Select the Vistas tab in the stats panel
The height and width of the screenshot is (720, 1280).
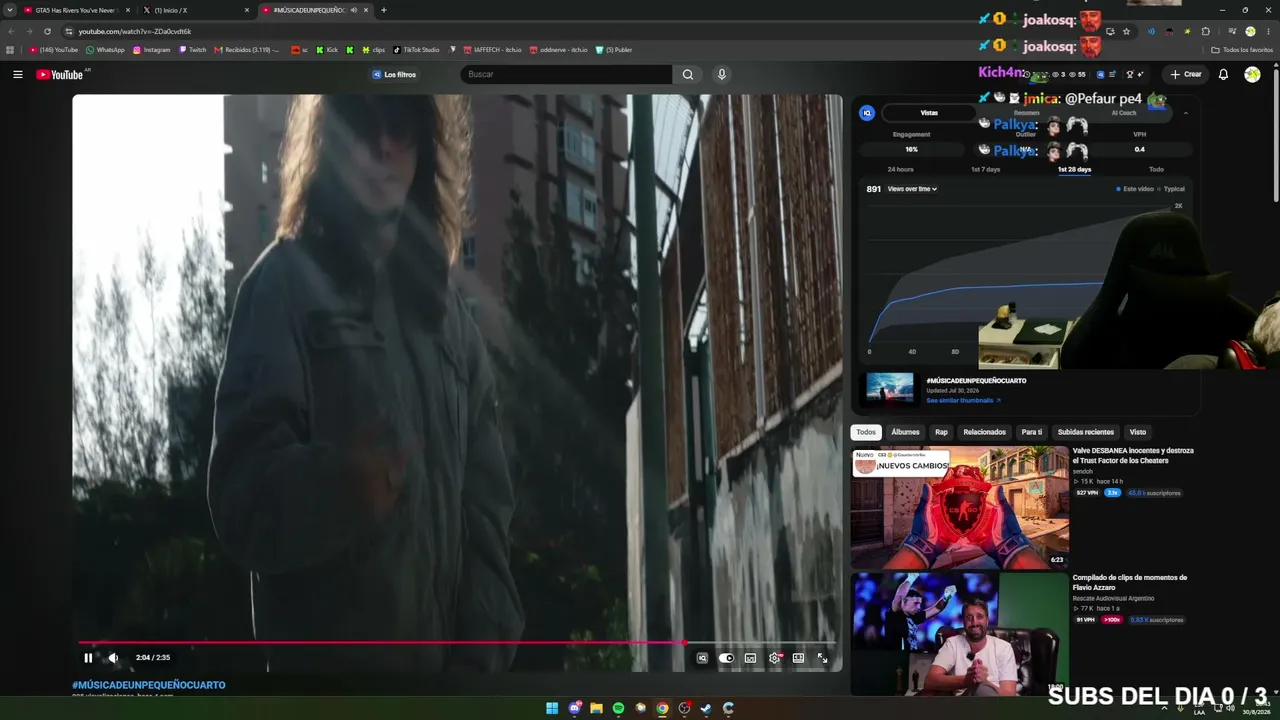pyautogui.click(x=929, y=113)
